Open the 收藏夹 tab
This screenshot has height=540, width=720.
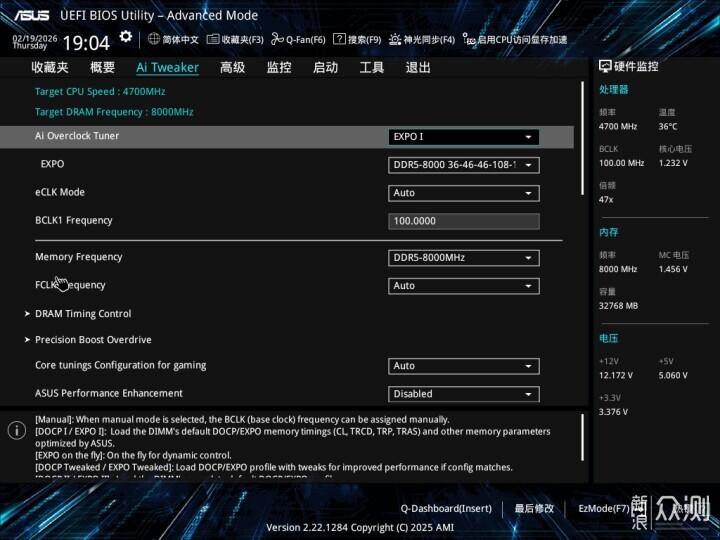point(50,68)
